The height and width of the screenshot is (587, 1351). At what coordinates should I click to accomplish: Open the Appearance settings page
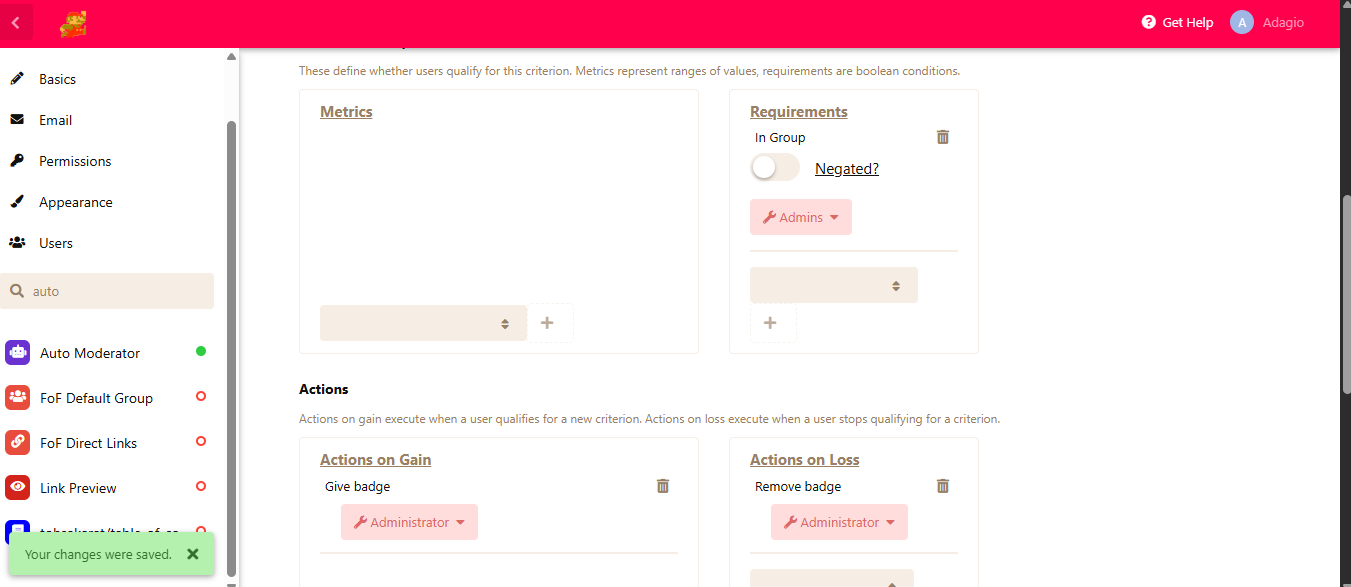75,202
